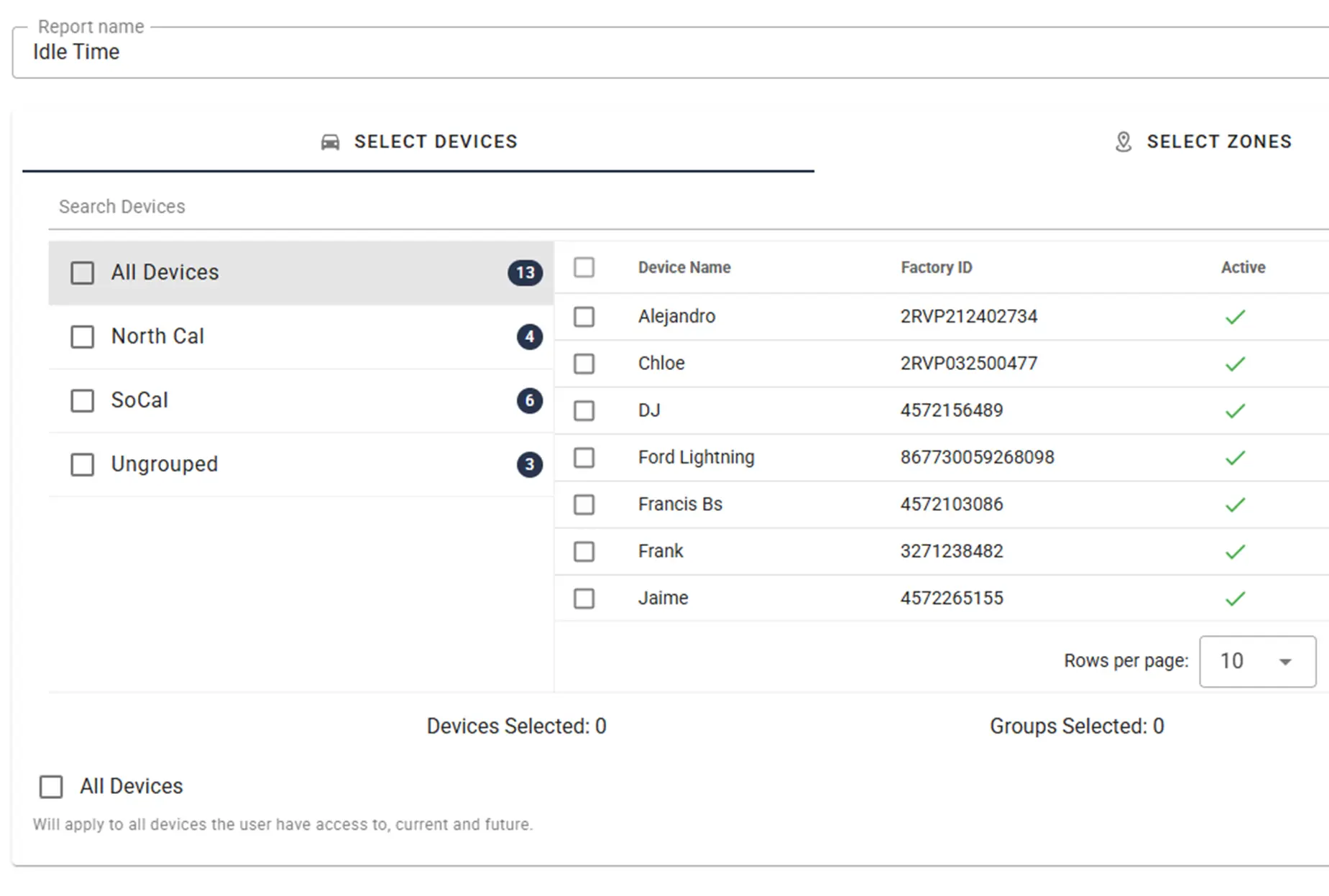Click the Search Devices field
Viewport: 1329px width, 896px height.
tap(689, 207)
